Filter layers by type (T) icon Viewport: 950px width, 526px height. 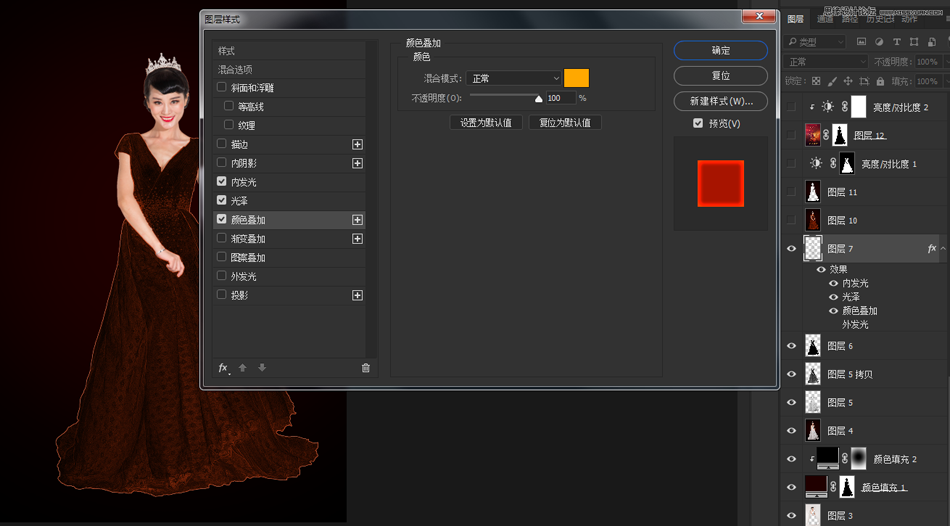click(897, 42)
